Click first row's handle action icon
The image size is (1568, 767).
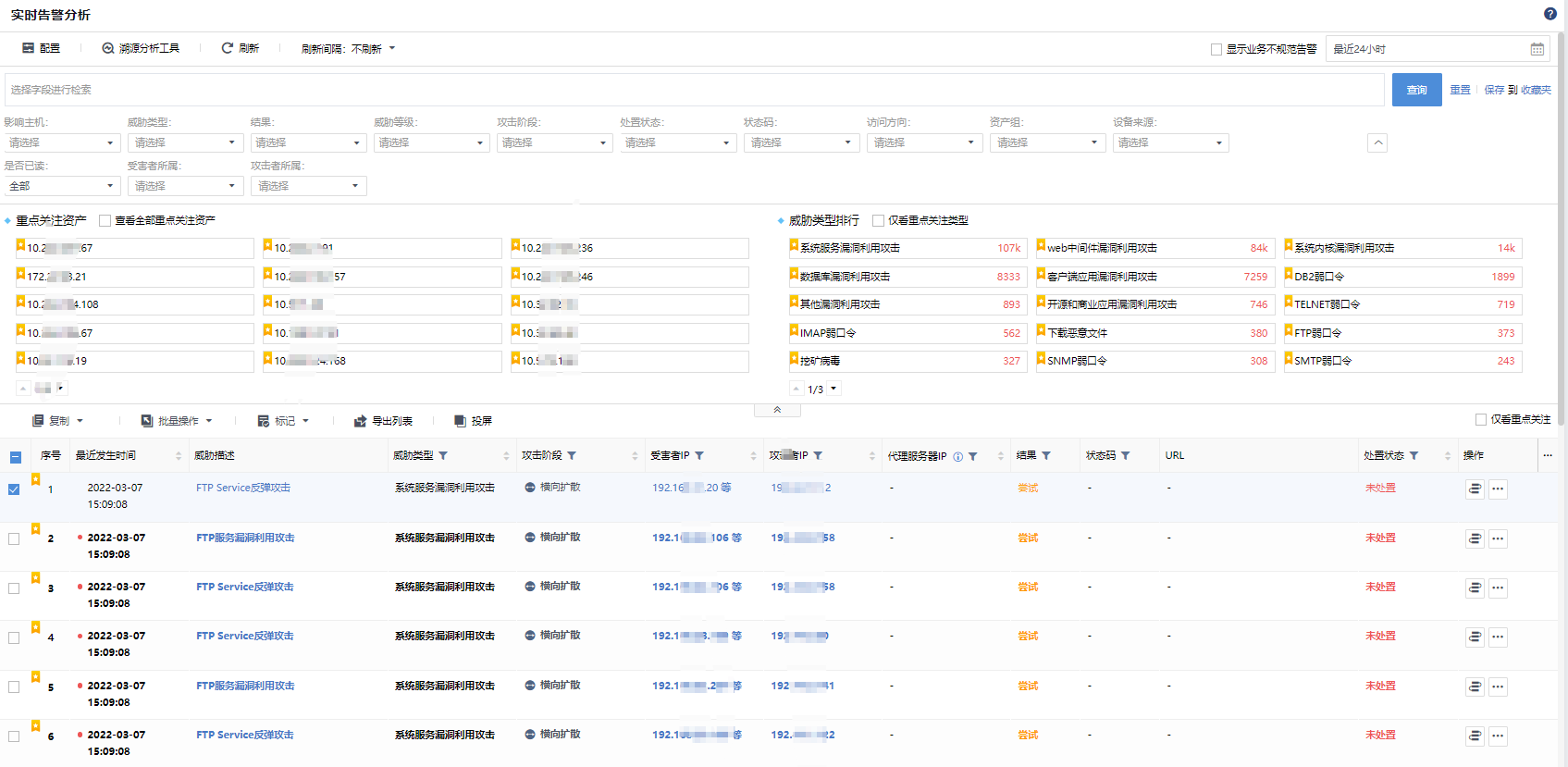(1475, 489)
